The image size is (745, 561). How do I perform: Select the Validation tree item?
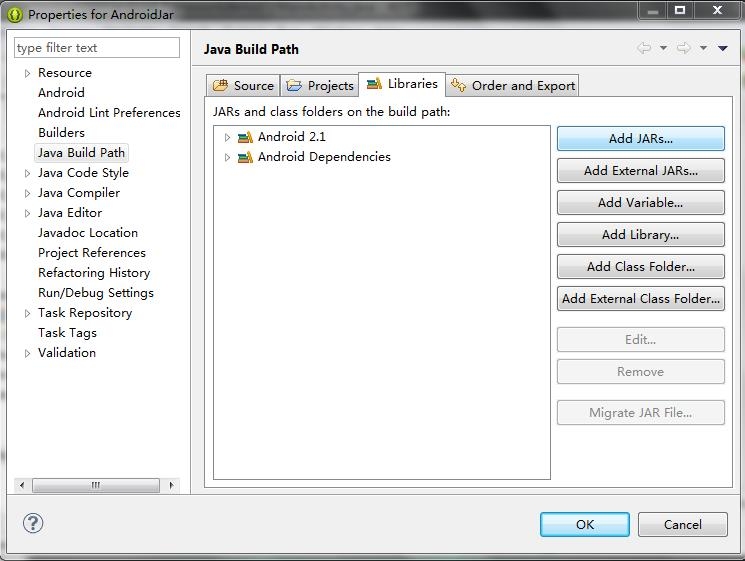click(x=67, y=352)
